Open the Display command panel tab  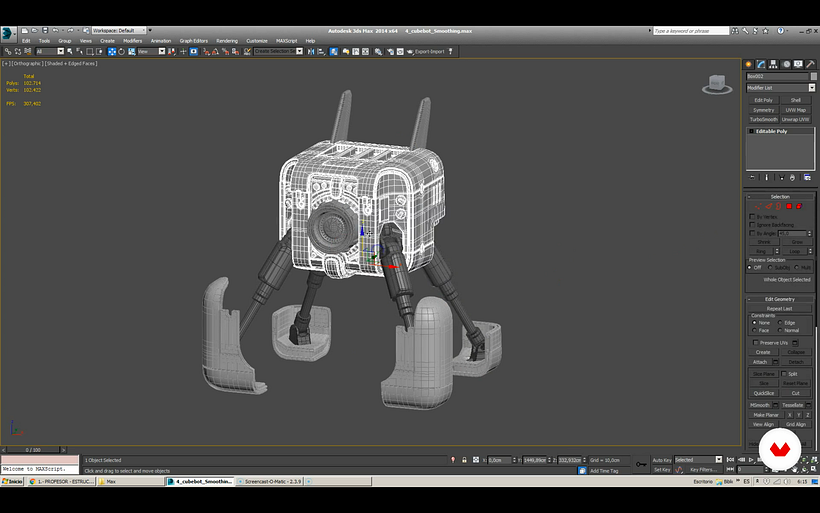coord(798,64)
